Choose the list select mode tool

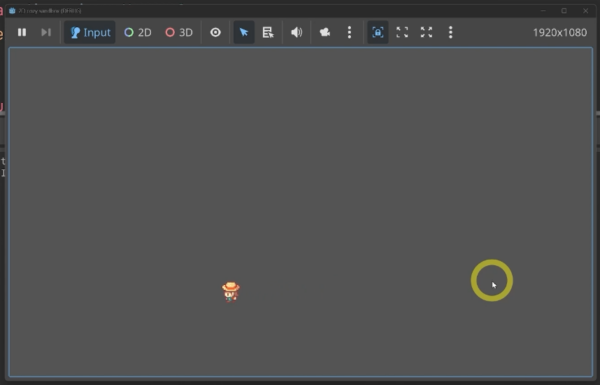[x=268, y=33]
